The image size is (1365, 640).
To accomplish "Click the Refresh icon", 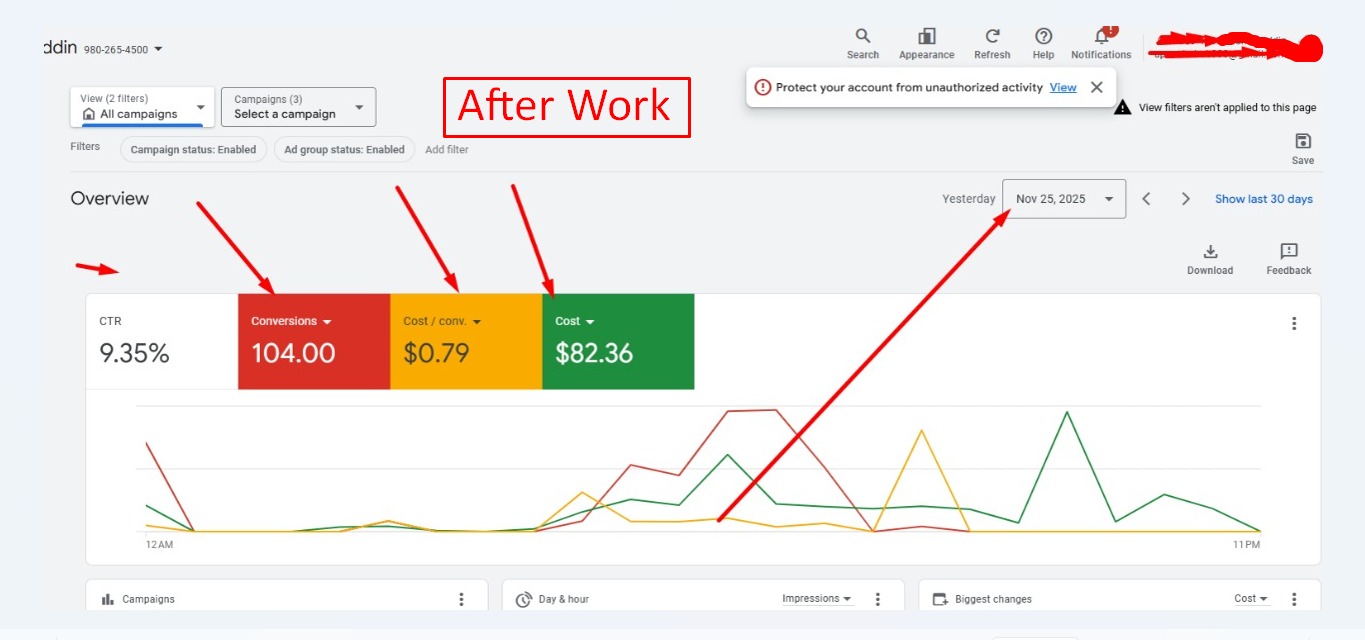I will click(992, 37).
